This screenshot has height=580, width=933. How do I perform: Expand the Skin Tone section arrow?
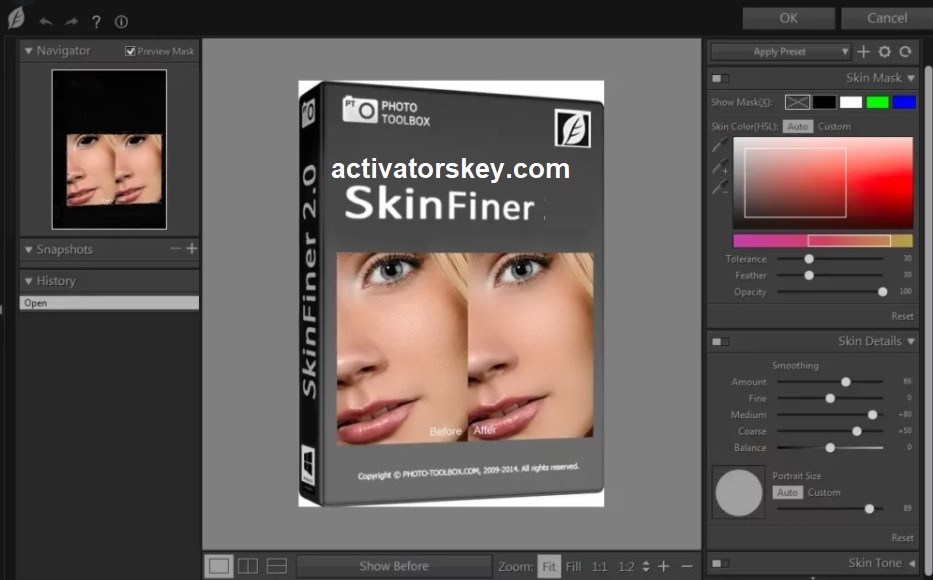pyautogui.click(x=912, y=563)
